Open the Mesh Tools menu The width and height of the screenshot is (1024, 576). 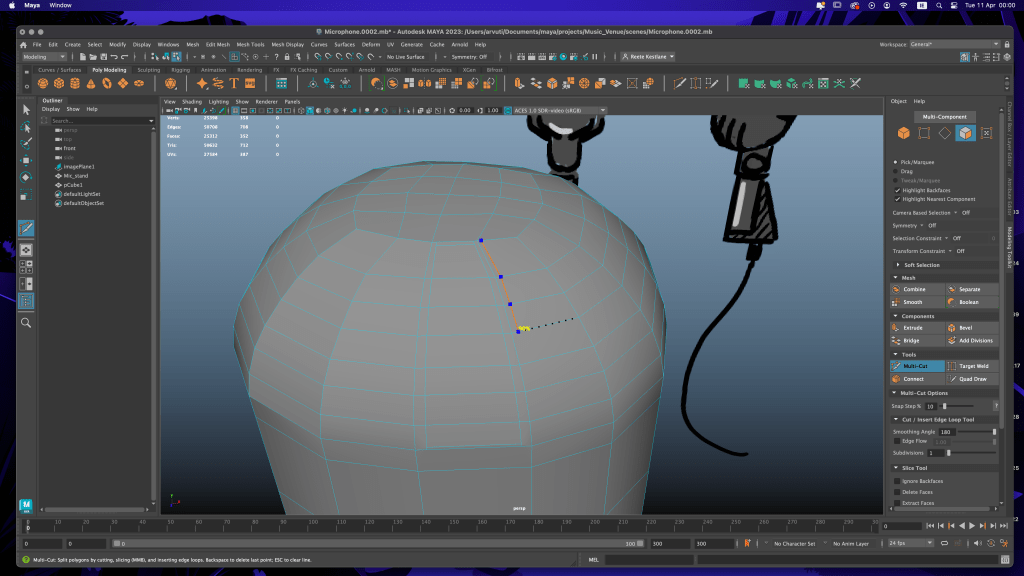[x=251, y=45]
